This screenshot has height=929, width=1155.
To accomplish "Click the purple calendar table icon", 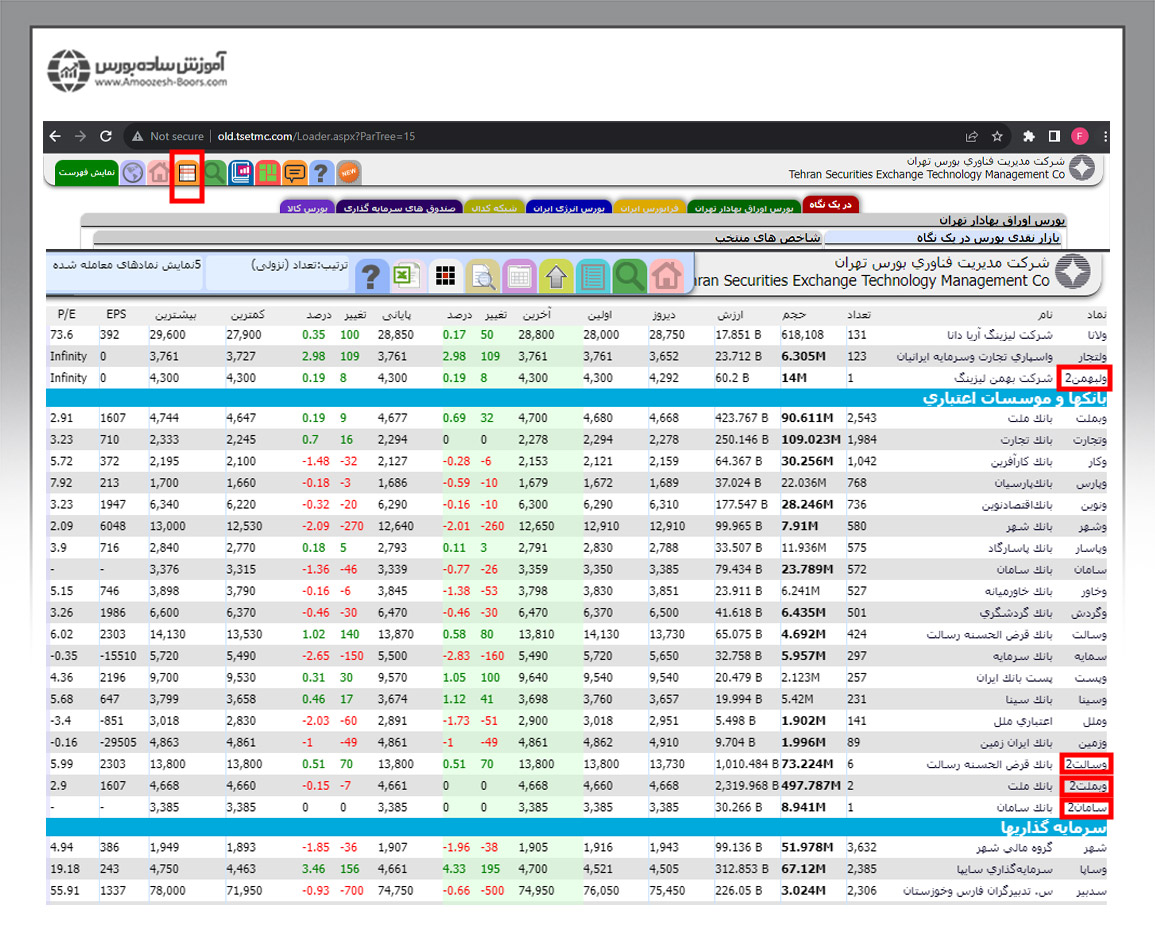I will point(519,276).
